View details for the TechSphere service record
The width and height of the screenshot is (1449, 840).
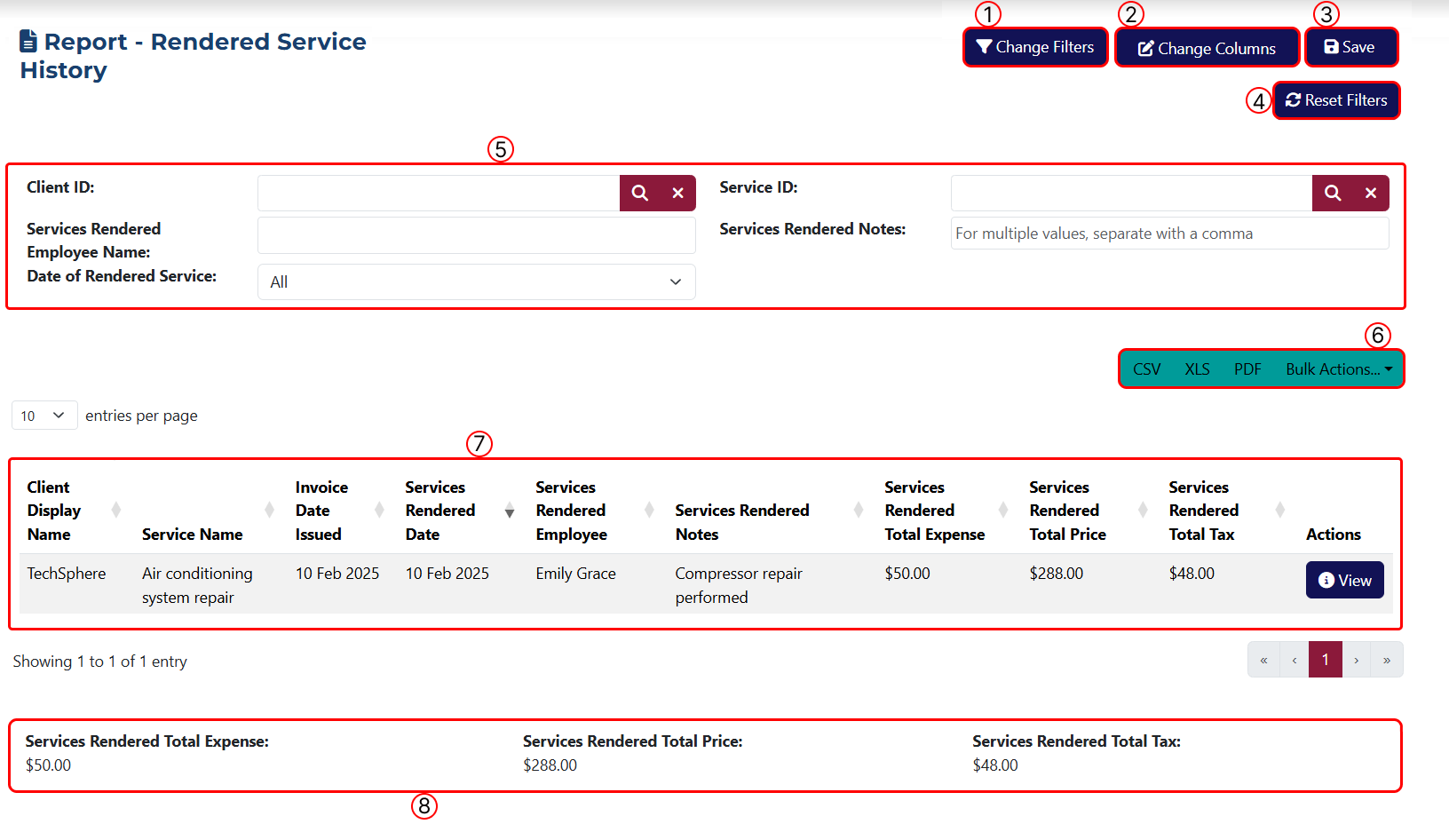point(1344,580)
